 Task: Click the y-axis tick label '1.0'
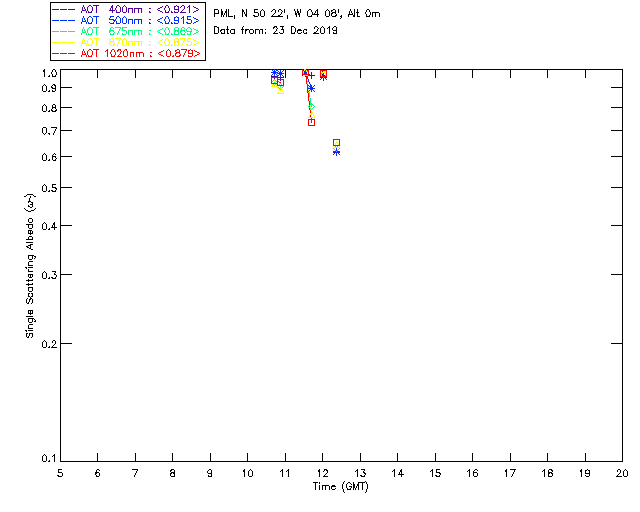pyautogui.click(x=49, y=73)
